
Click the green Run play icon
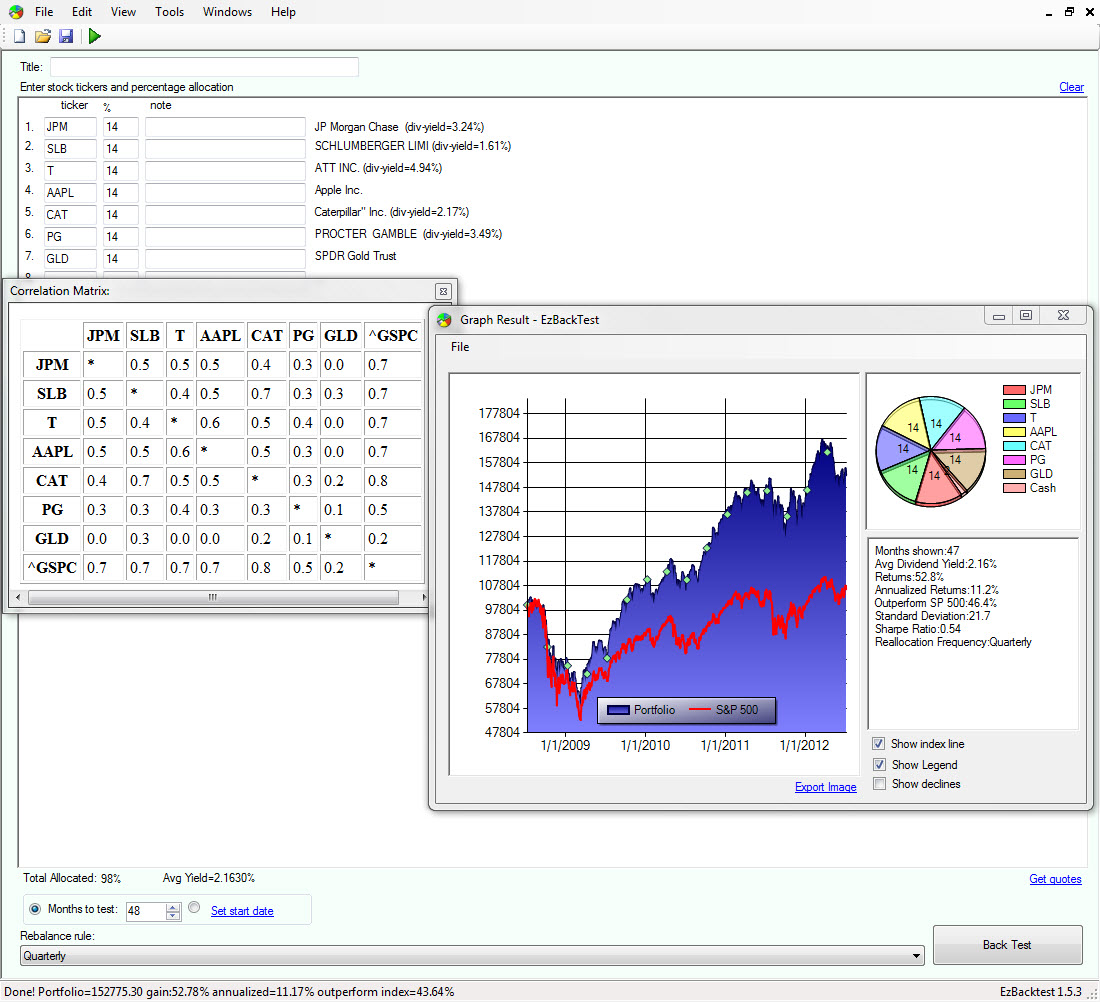94,36
